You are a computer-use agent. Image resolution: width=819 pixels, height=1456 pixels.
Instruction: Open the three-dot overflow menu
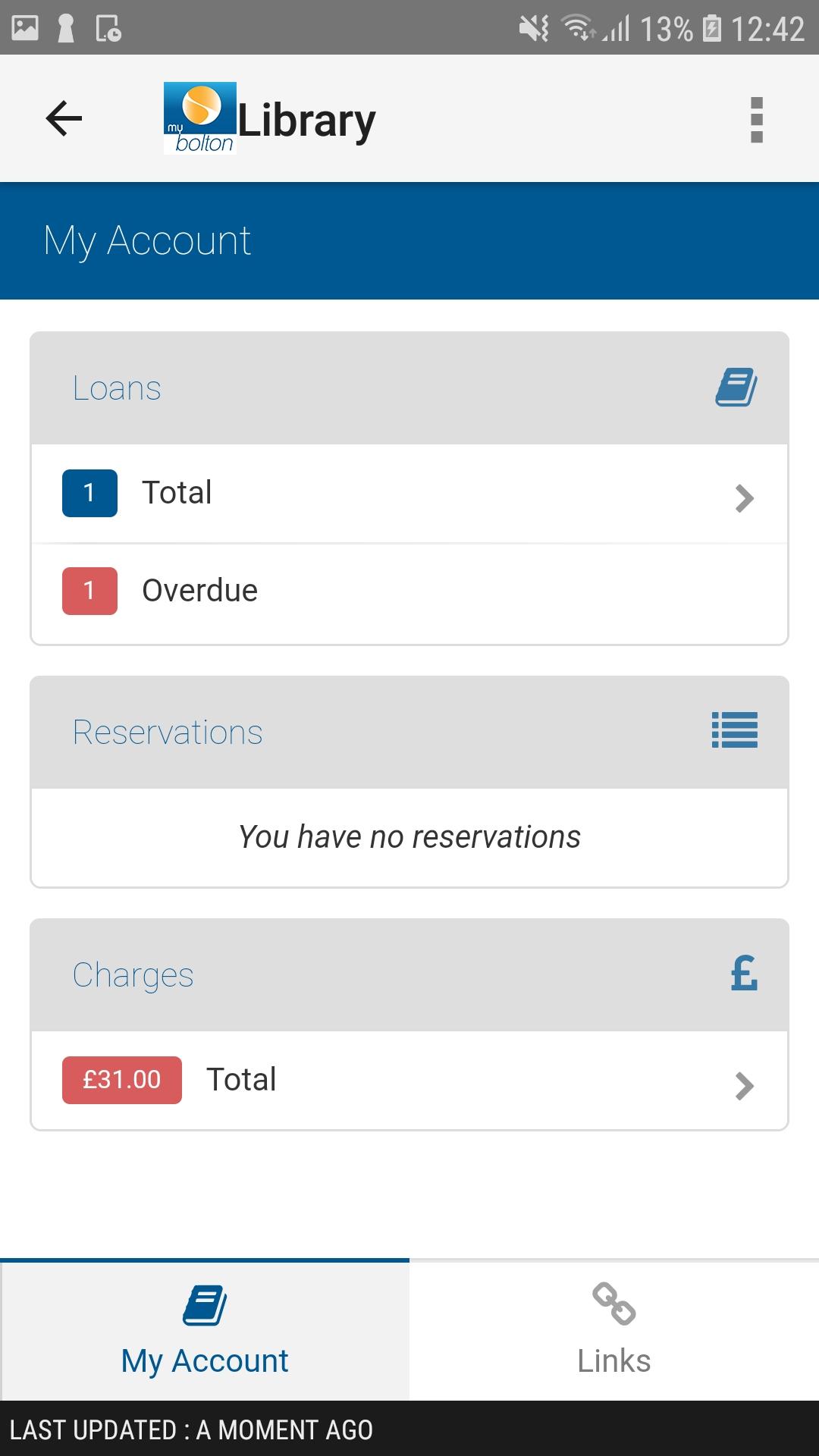coord(756,120)
